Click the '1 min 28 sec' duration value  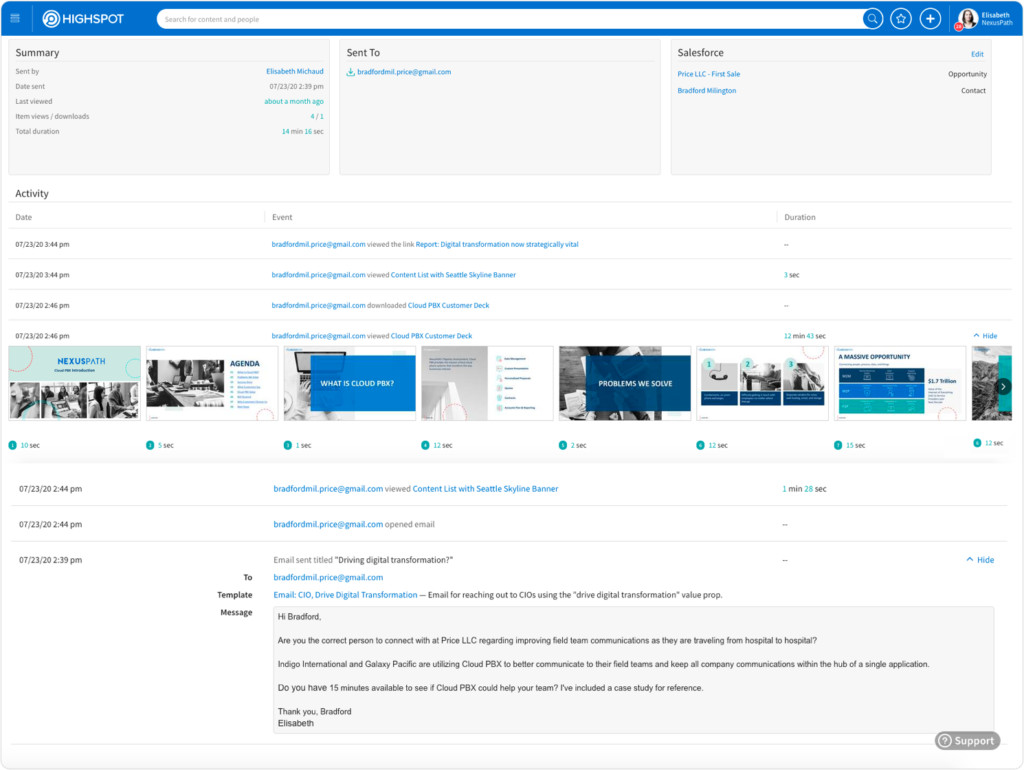(804, 489)
